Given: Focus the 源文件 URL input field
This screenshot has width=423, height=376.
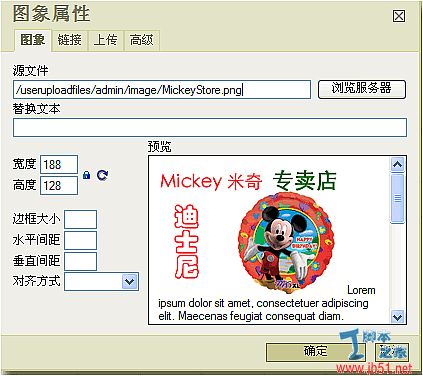Looking at the screenshot, I should click(162, 89).
